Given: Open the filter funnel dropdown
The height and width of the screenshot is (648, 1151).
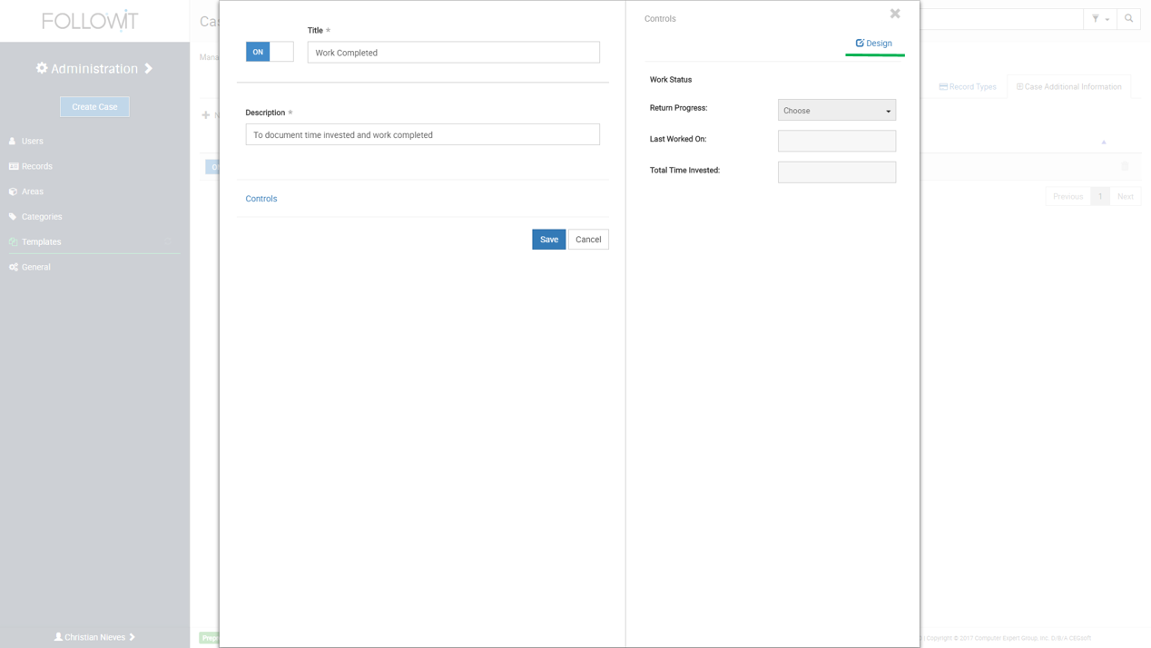Looking at the screenshot, I should pos(1100,19).
